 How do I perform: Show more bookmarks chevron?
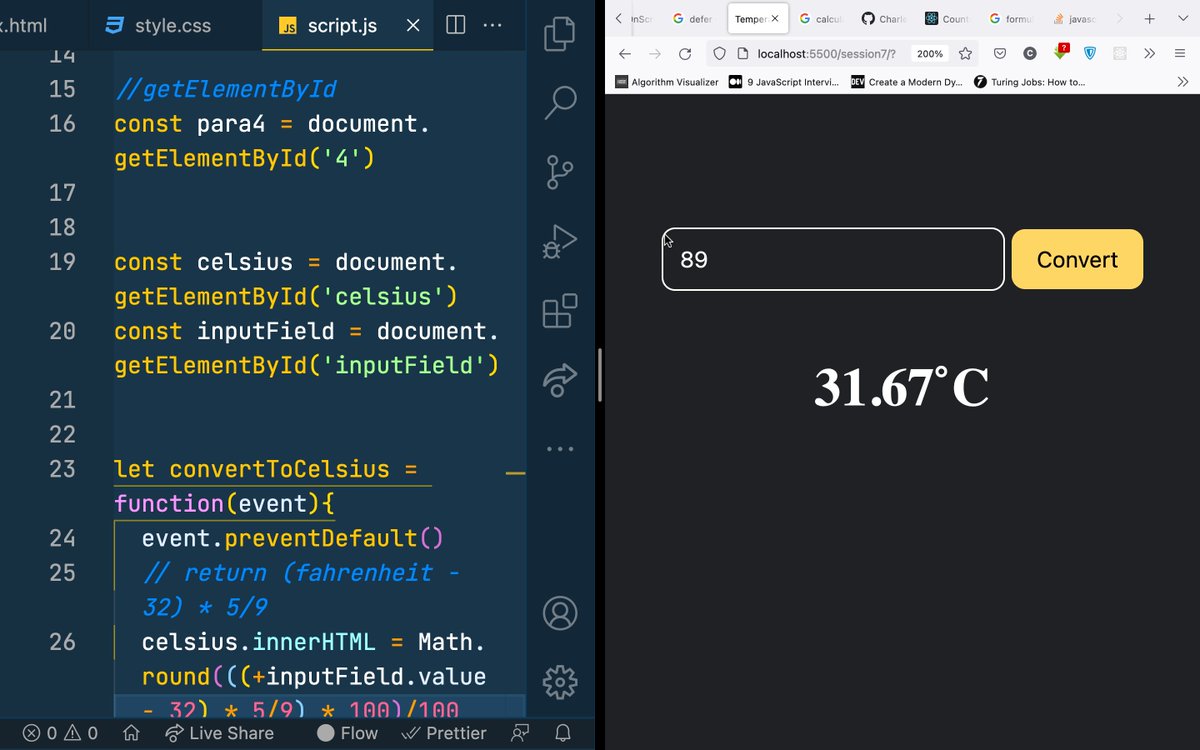pyautogui.click(x=1183, y=82)
